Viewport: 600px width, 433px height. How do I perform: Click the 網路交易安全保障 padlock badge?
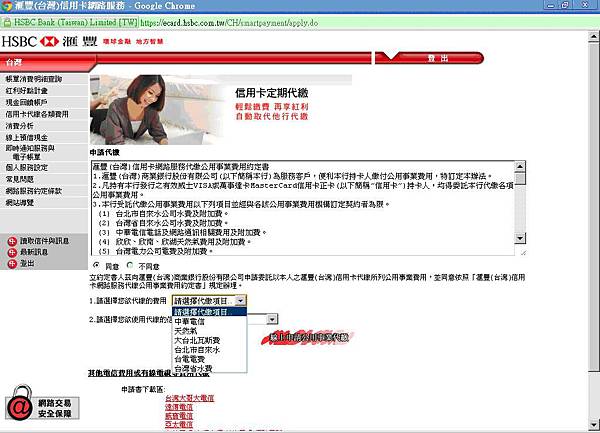(42, 404)
